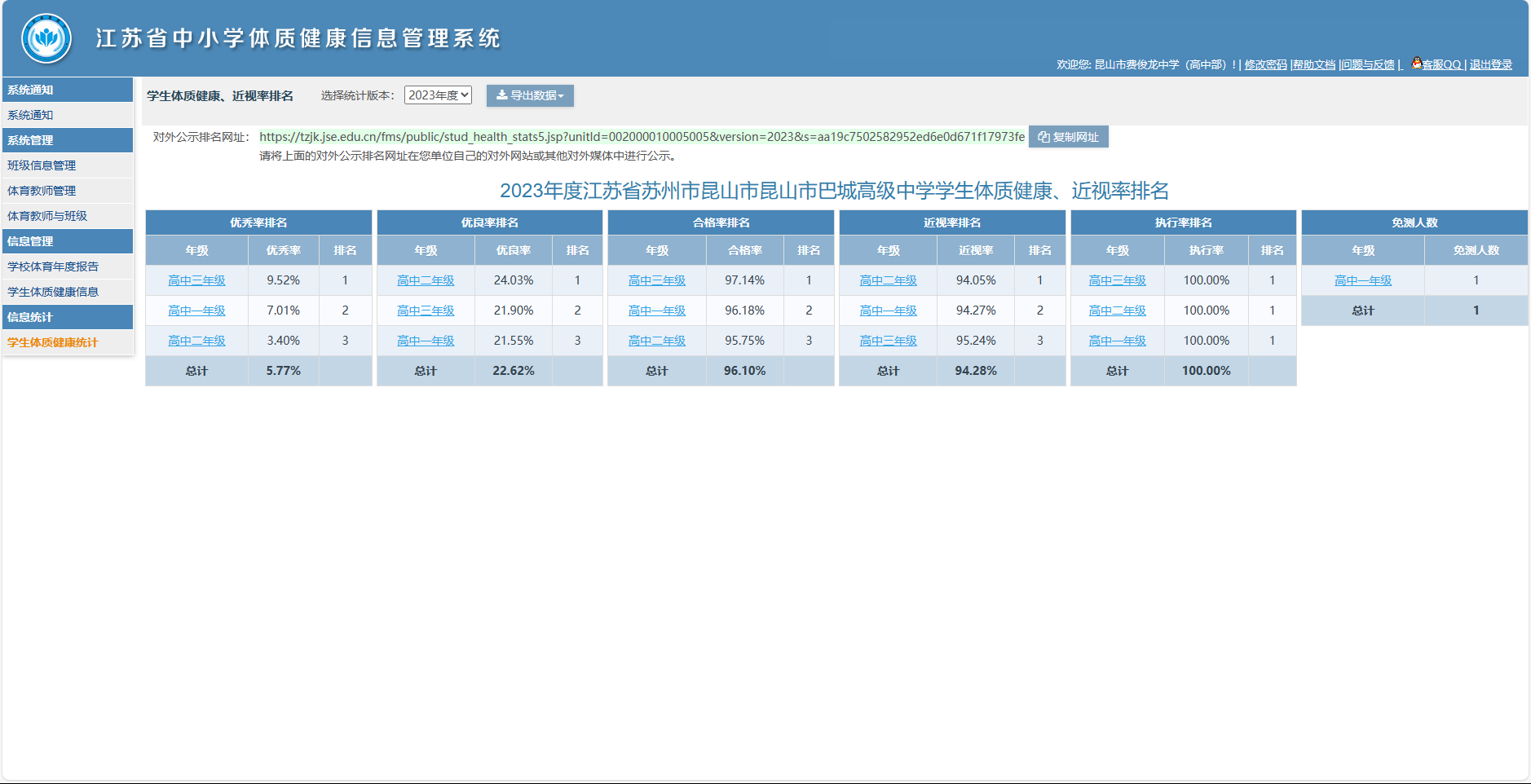1531x784 pixels.
Task: Select 系统通知 sidebar item
Action: point(68,115)
